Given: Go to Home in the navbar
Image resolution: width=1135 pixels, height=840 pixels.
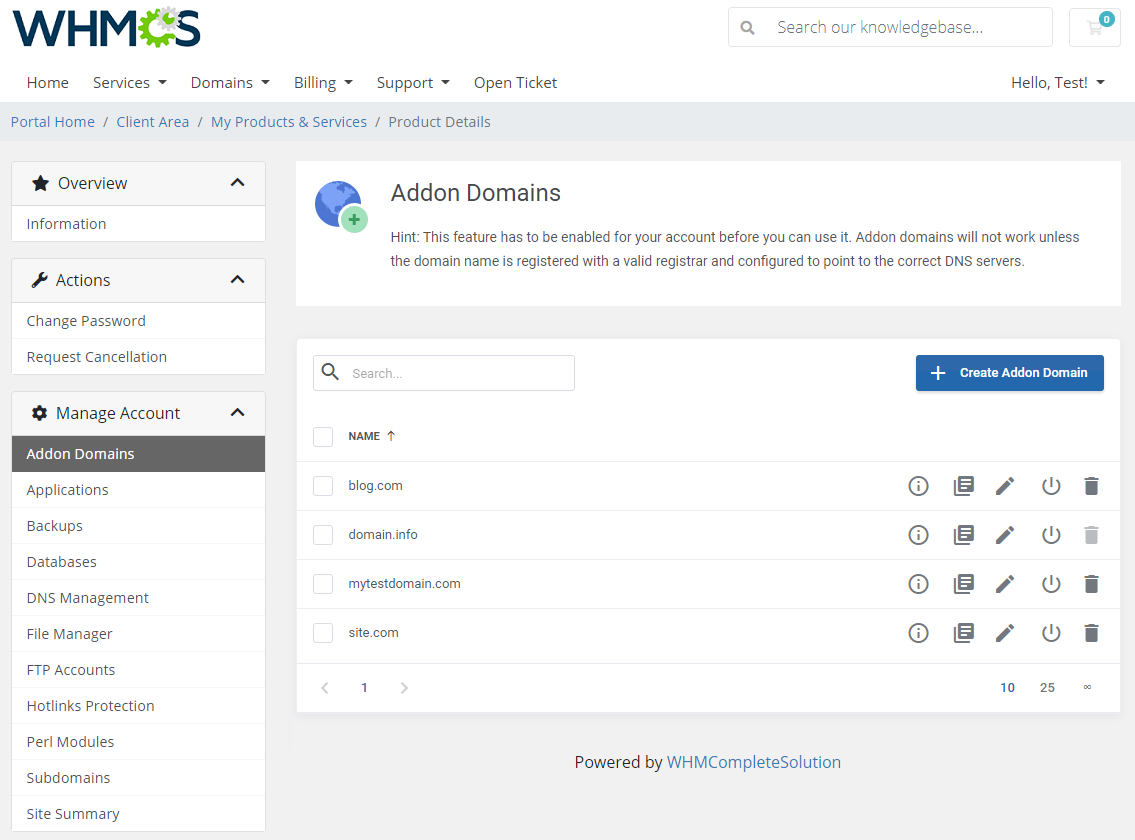Looking at the screenshot, I should coord(48,83).
